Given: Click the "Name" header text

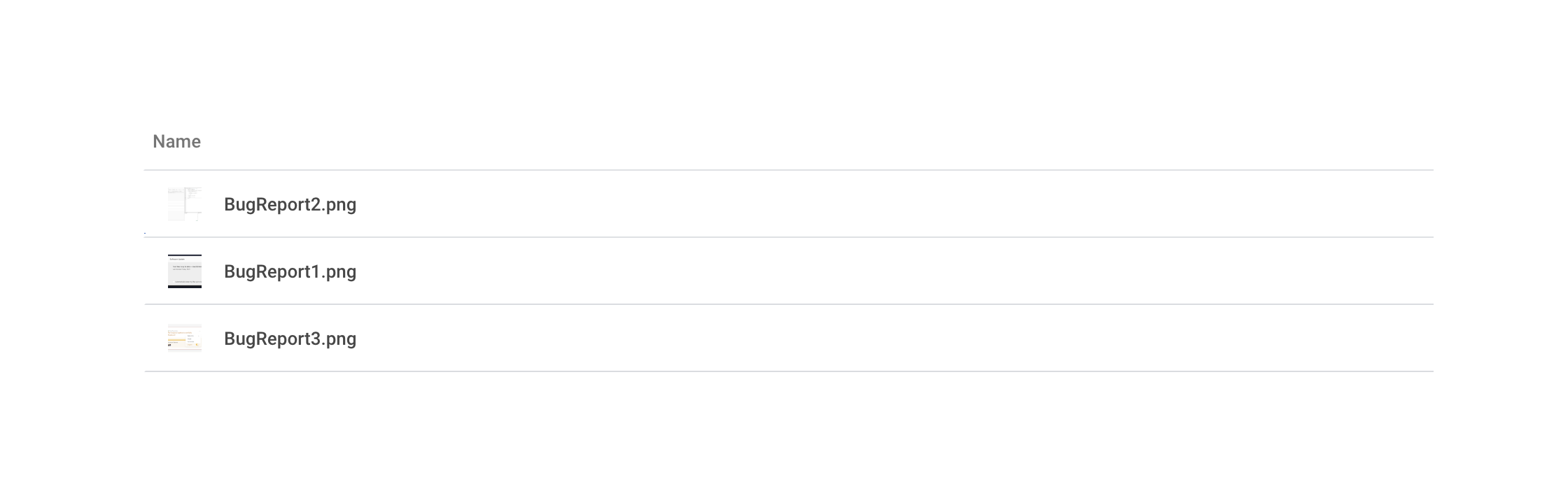Looking at the screenshot, I should [176, 142].
